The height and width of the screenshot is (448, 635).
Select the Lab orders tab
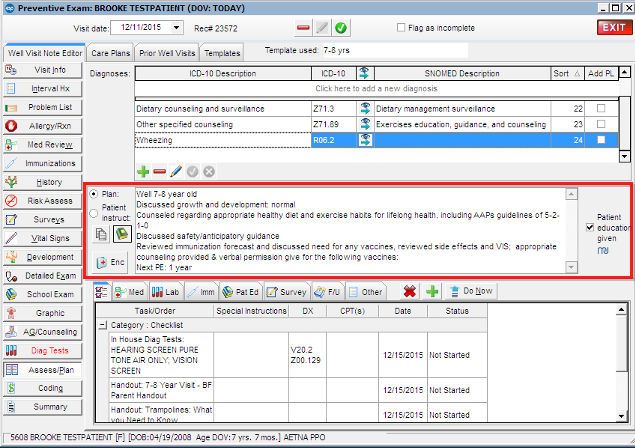click(165, 292)
